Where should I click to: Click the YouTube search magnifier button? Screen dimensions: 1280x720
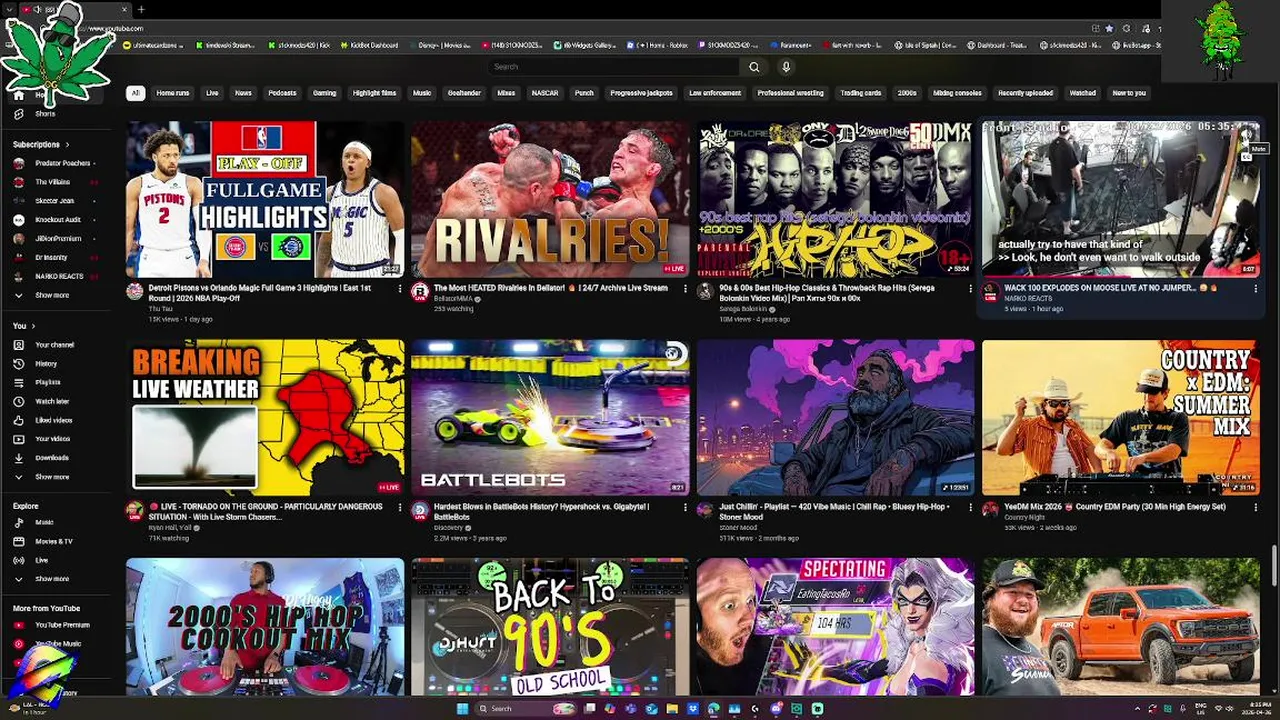754,67
